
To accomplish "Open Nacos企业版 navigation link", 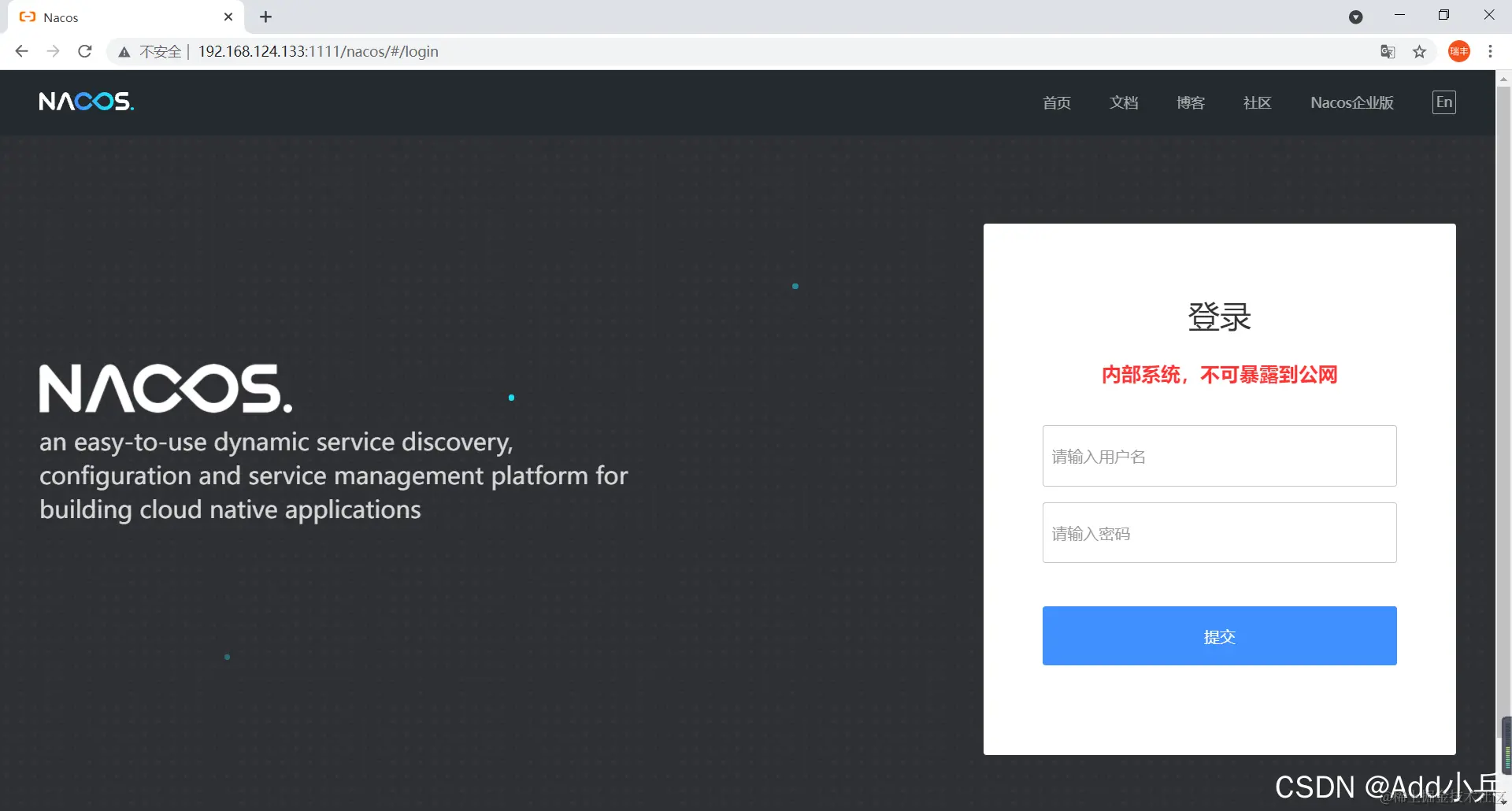I will [1352, 102].
